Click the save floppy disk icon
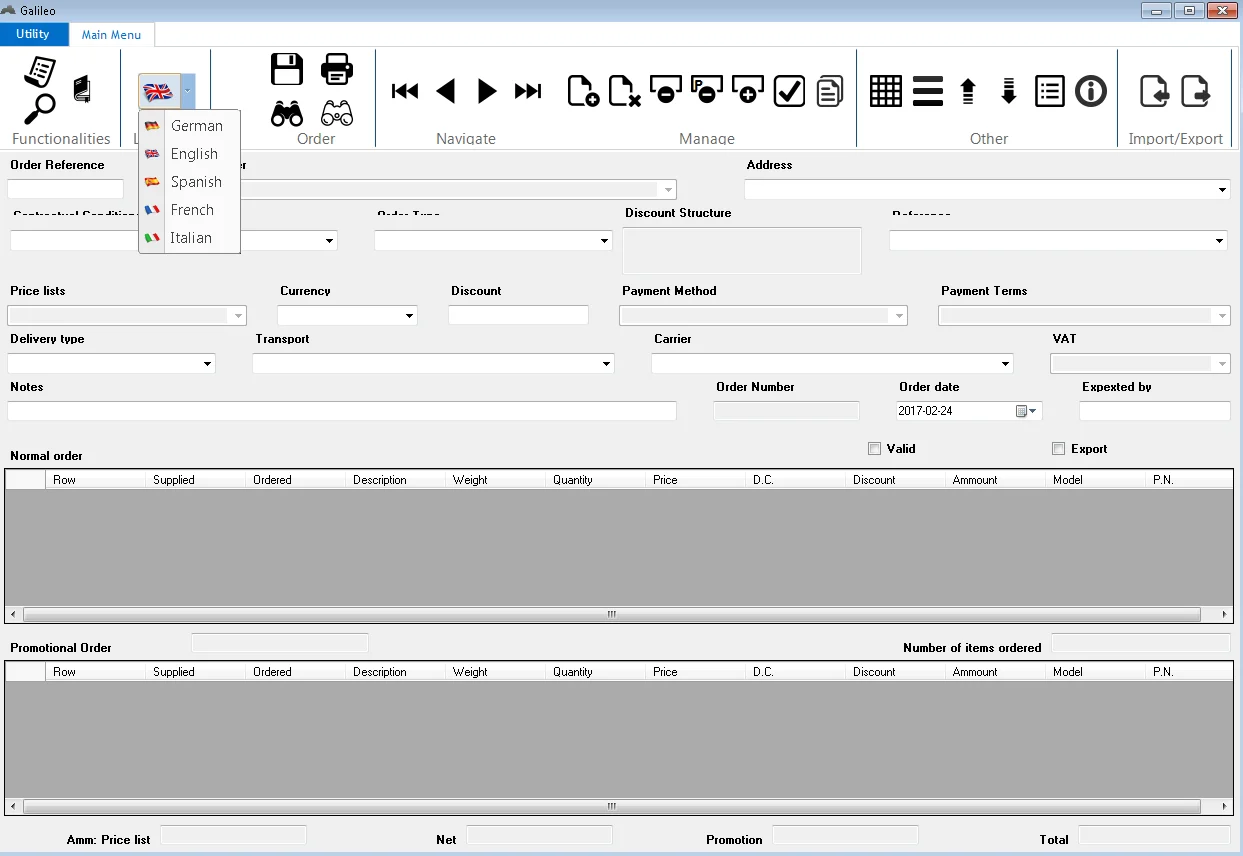Image resolution: width=1243 pixels, height=856 pixels. [x=287, y=69]
